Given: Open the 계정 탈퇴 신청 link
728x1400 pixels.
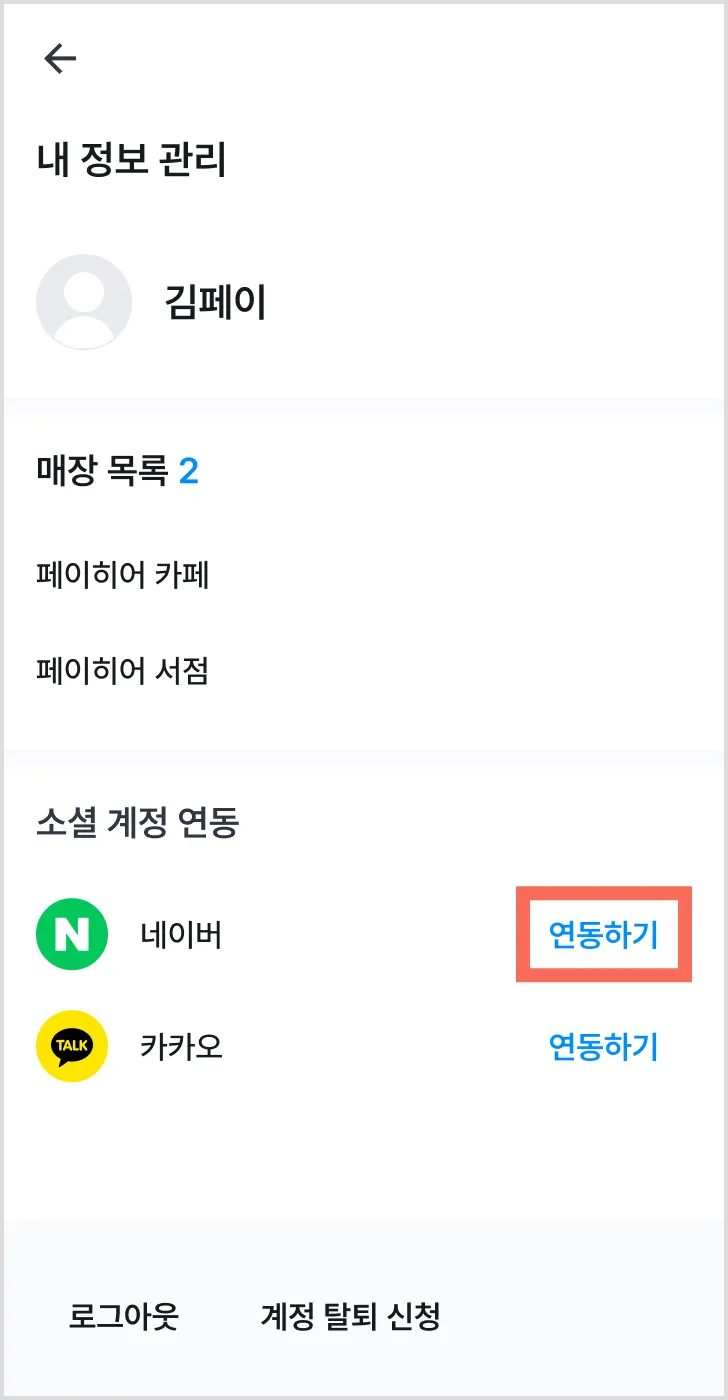Looking at the screenshot, I should 350,1316.
